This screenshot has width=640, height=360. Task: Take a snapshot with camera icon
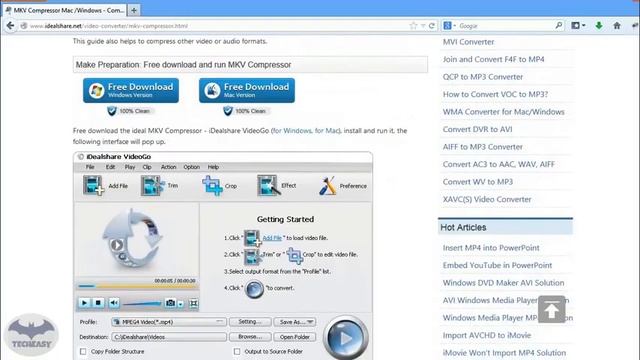coord(170,303)
